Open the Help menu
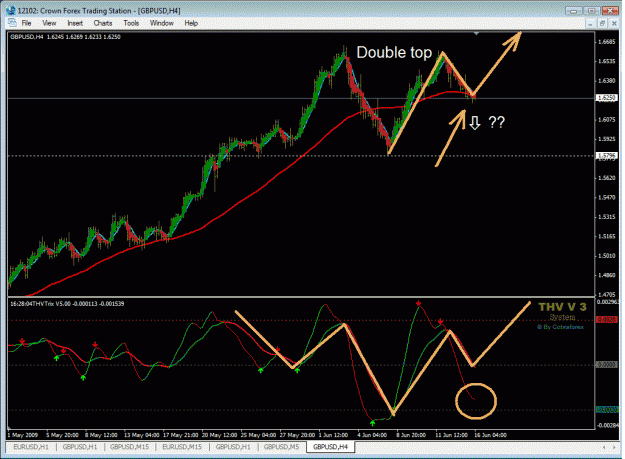Screen dimensions: 625x459 (x=191, y=23)
